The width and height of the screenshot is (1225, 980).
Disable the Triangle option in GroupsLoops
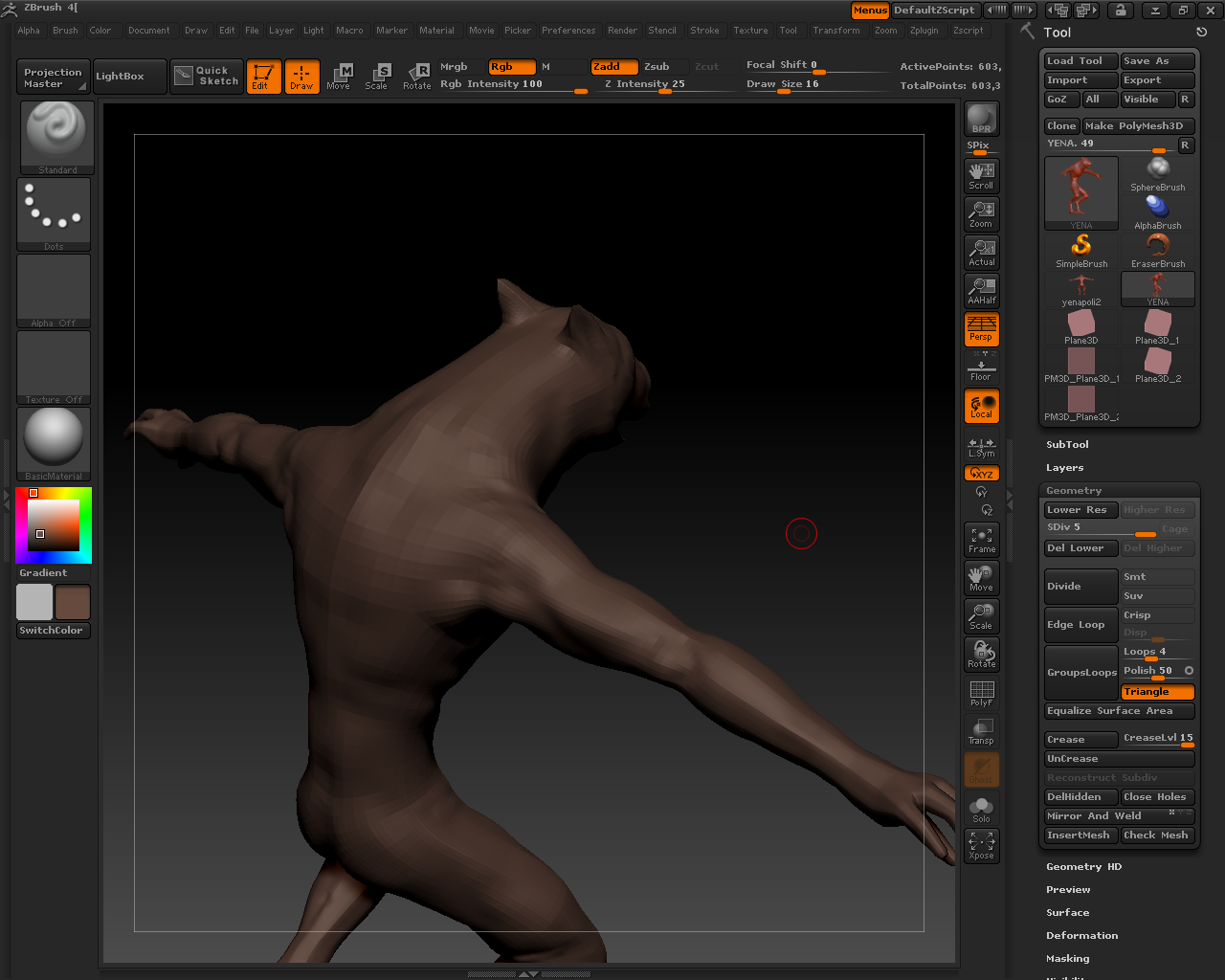1157,692
